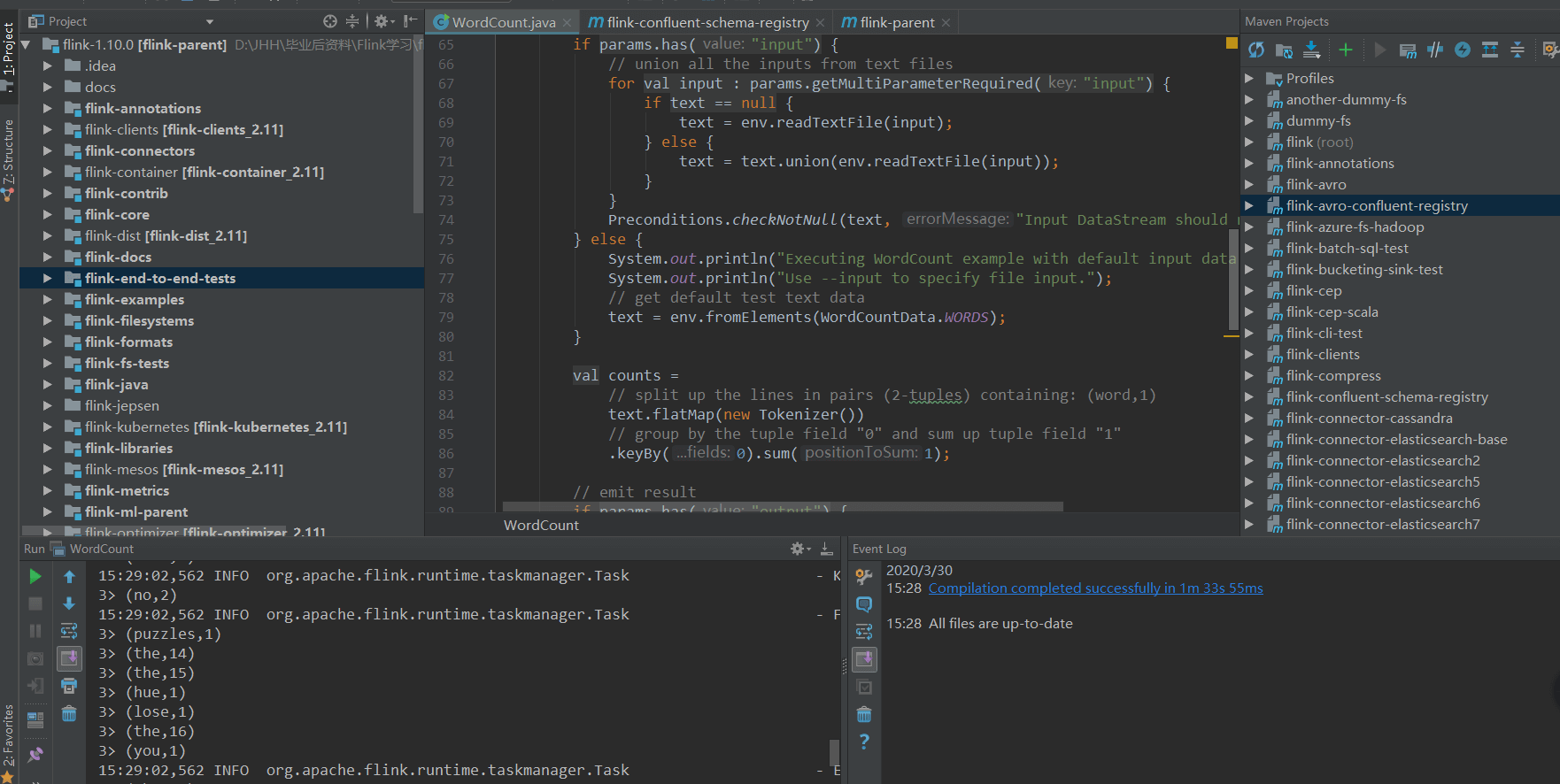
Task: Toggle Maven skip tests mode
Action: pyautogui.click(x=1463, y=50)
